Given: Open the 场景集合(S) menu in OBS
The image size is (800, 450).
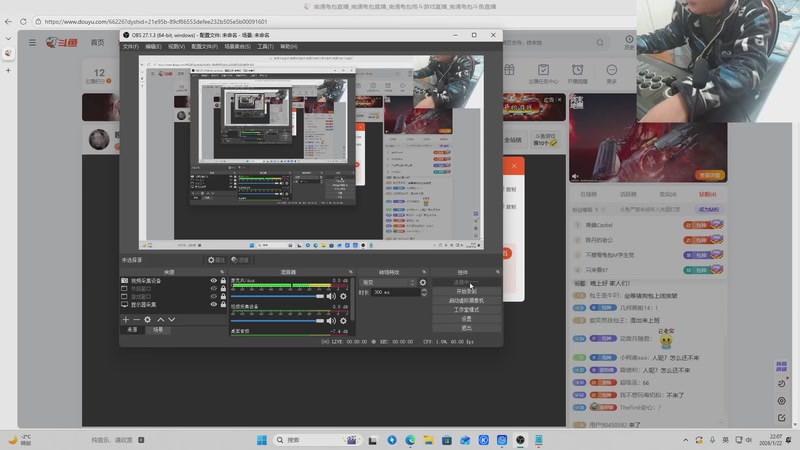Looking at the screenshot, I should coord(237,46).
